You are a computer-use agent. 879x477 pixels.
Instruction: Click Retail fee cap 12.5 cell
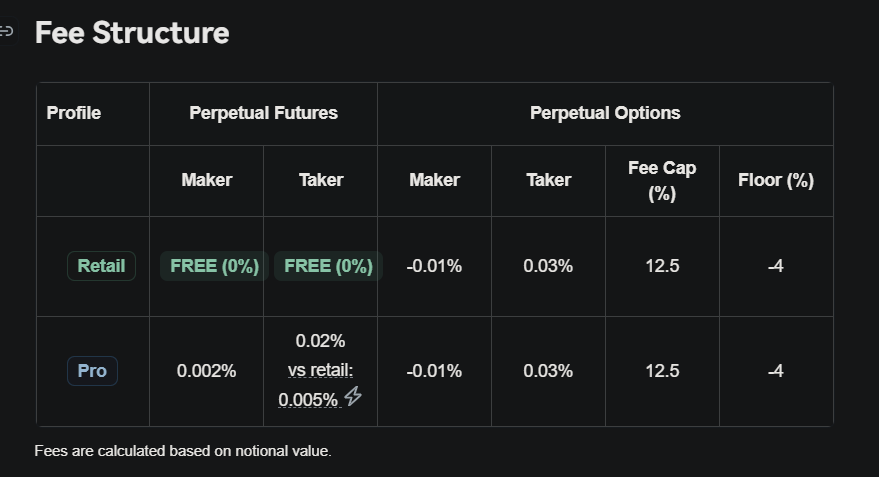coord(662,266)
